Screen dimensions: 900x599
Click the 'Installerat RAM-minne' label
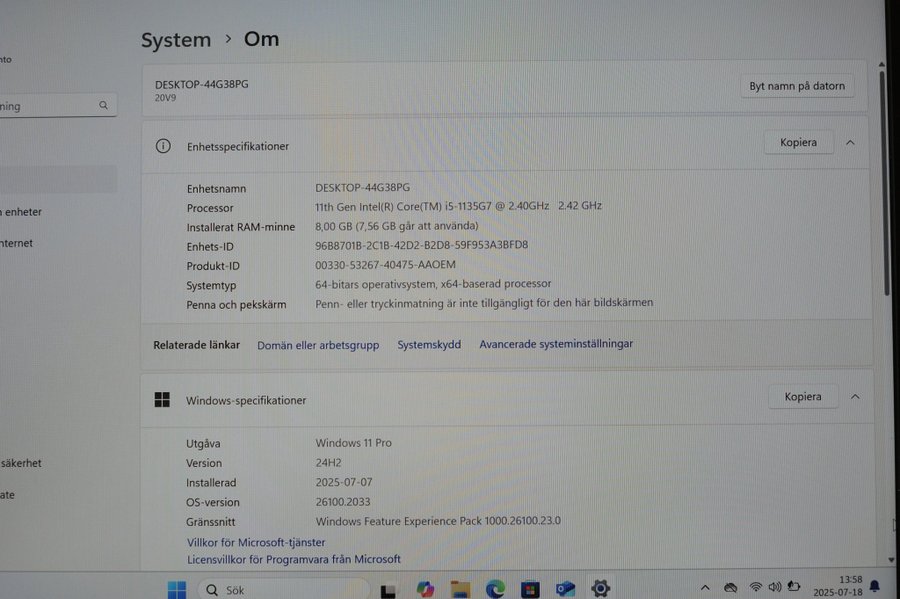[240, 227]
